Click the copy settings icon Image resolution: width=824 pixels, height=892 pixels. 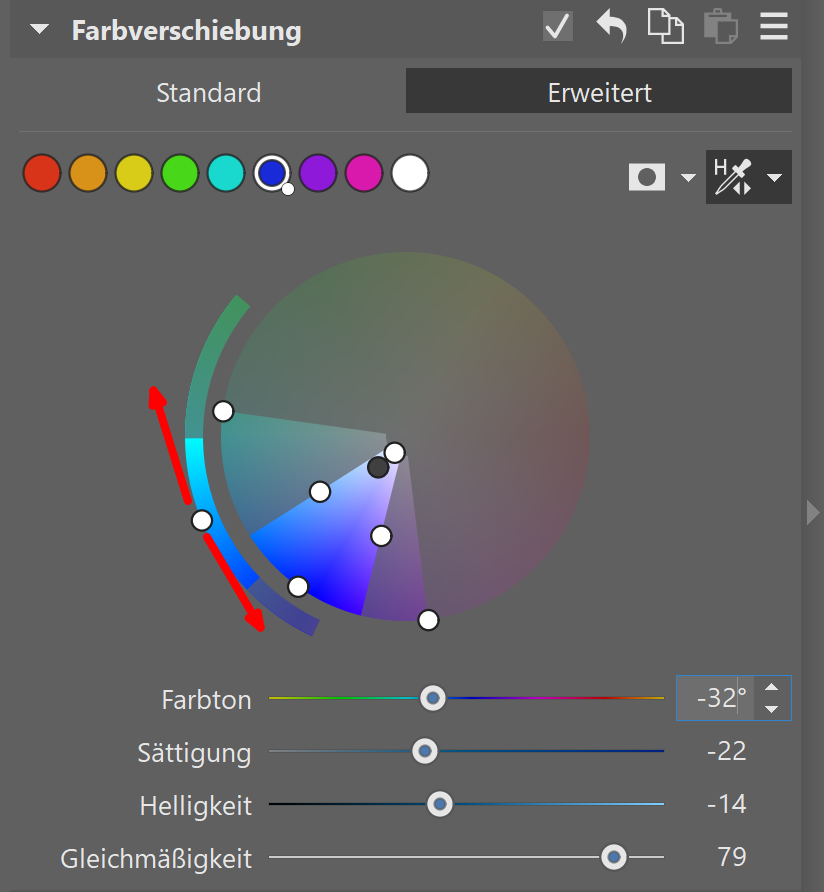click(x=665, y=27)
